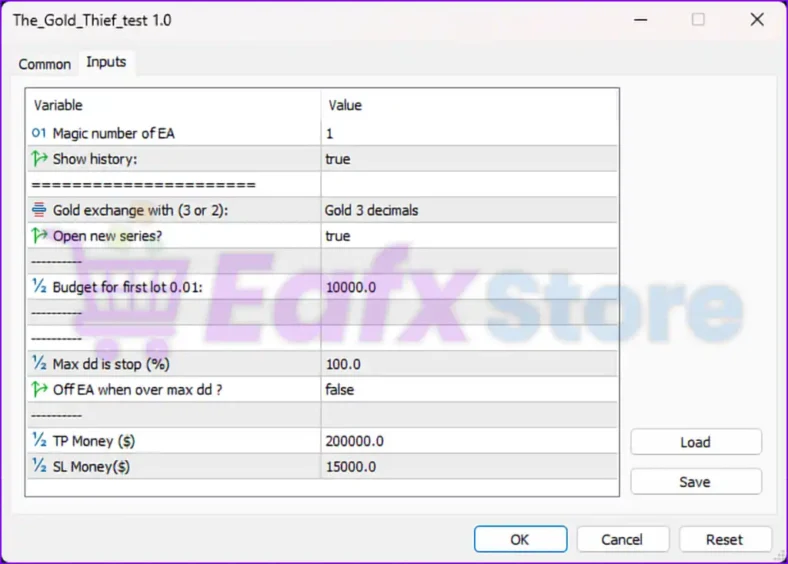The image size is (788, 564).
Task: Click the boolean icon beside Open new series
Action: 39,235
